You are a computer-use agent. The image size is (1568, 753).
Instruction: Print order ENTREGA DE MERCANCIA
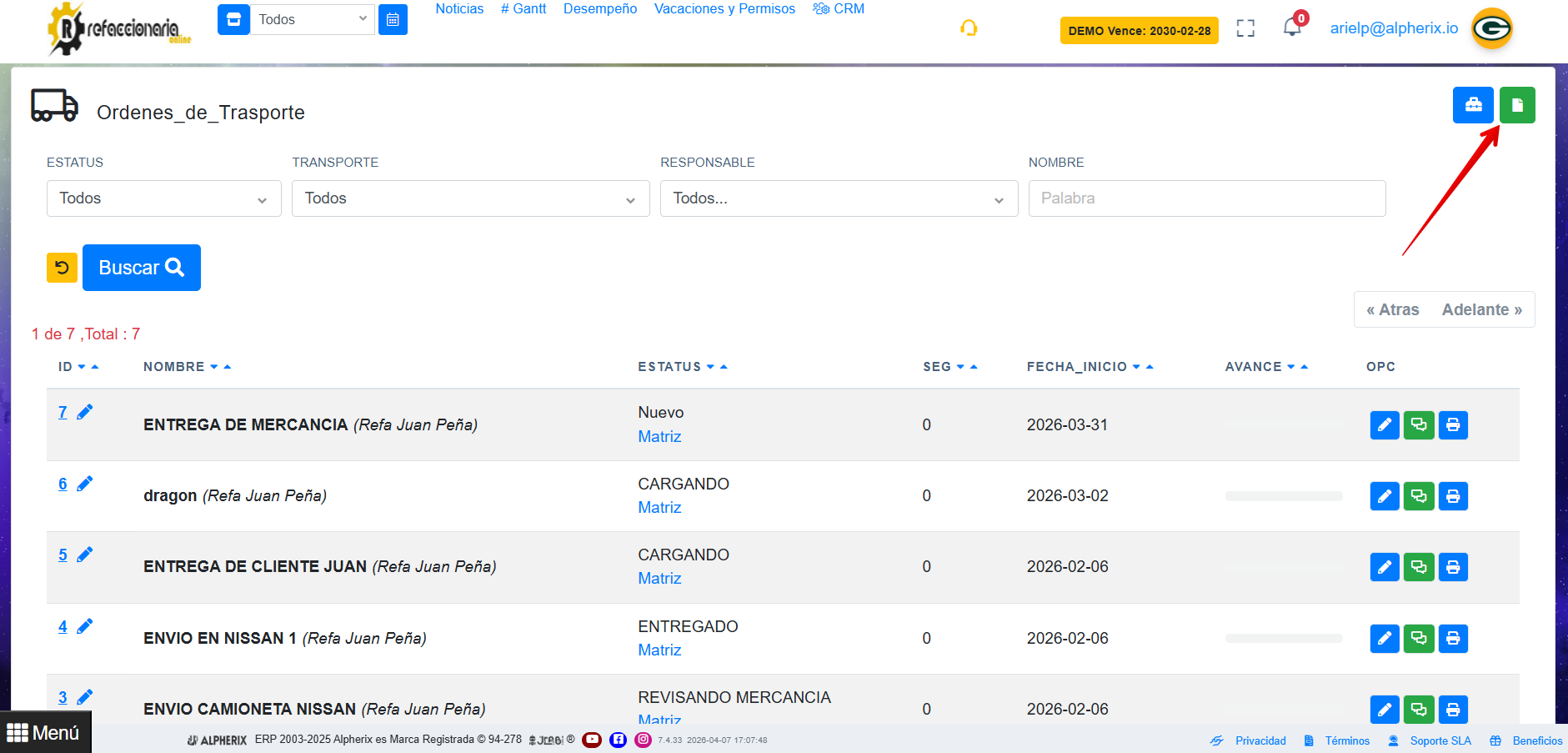pyautogui.click(x=1452, y=425)
